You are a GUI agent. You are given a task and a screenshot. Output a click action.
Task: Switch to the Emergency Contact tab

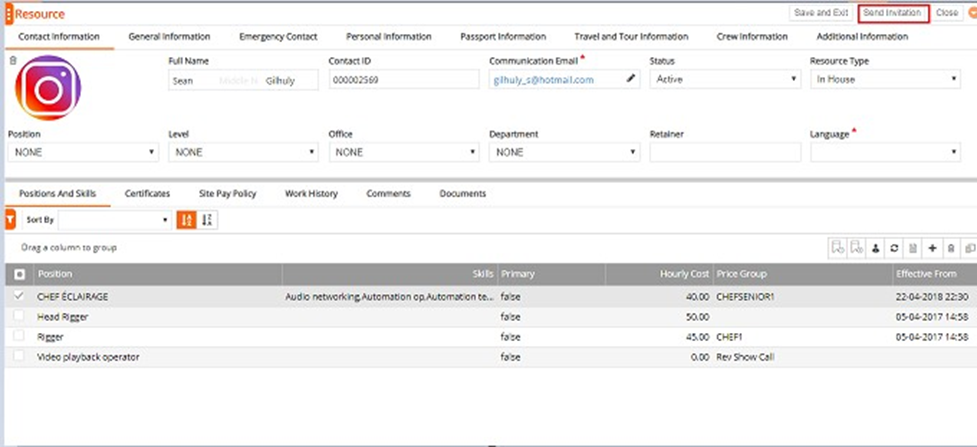coord(278,37)
